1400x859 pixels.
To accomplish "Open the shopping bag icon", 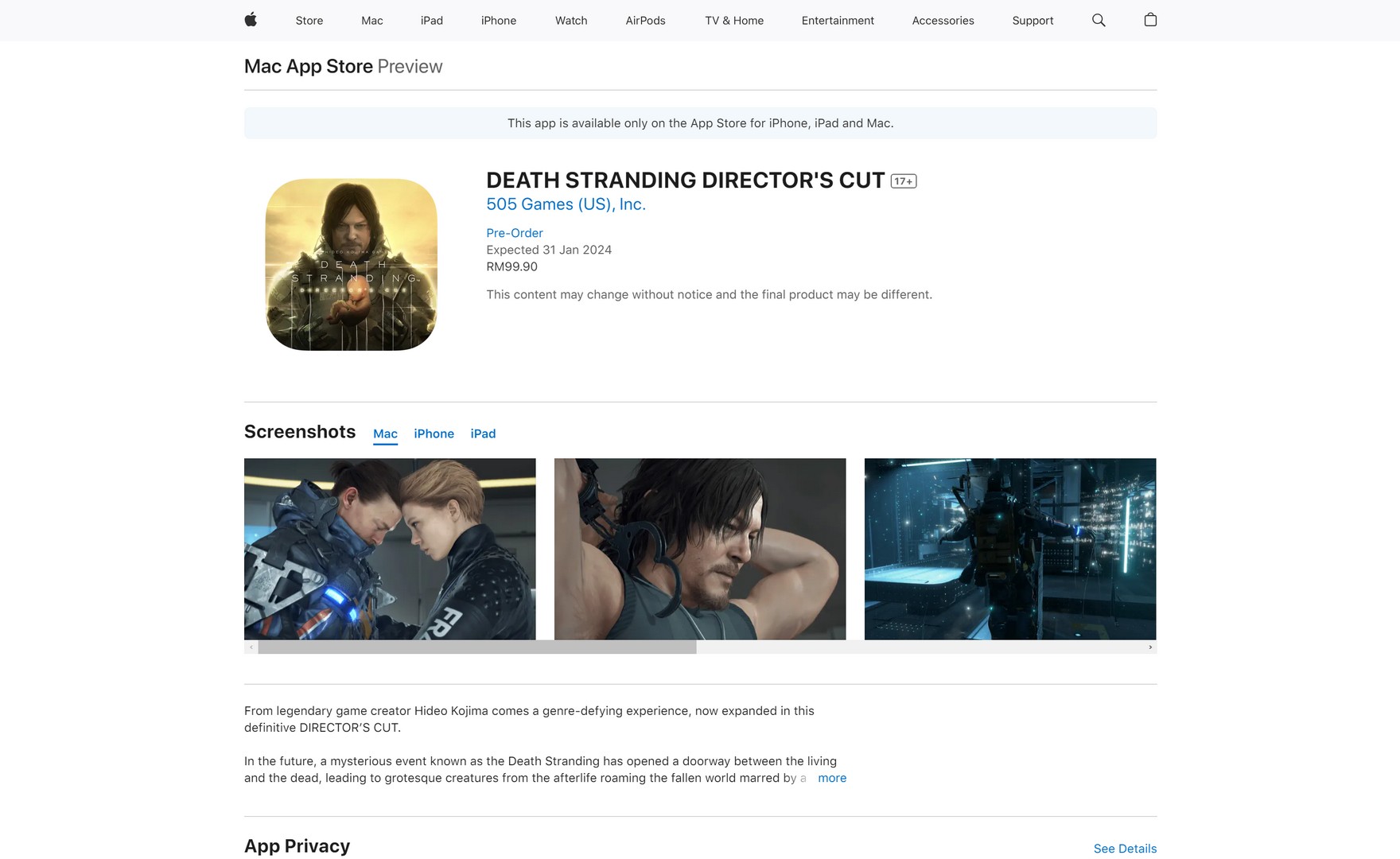I will pos(1150,20).
